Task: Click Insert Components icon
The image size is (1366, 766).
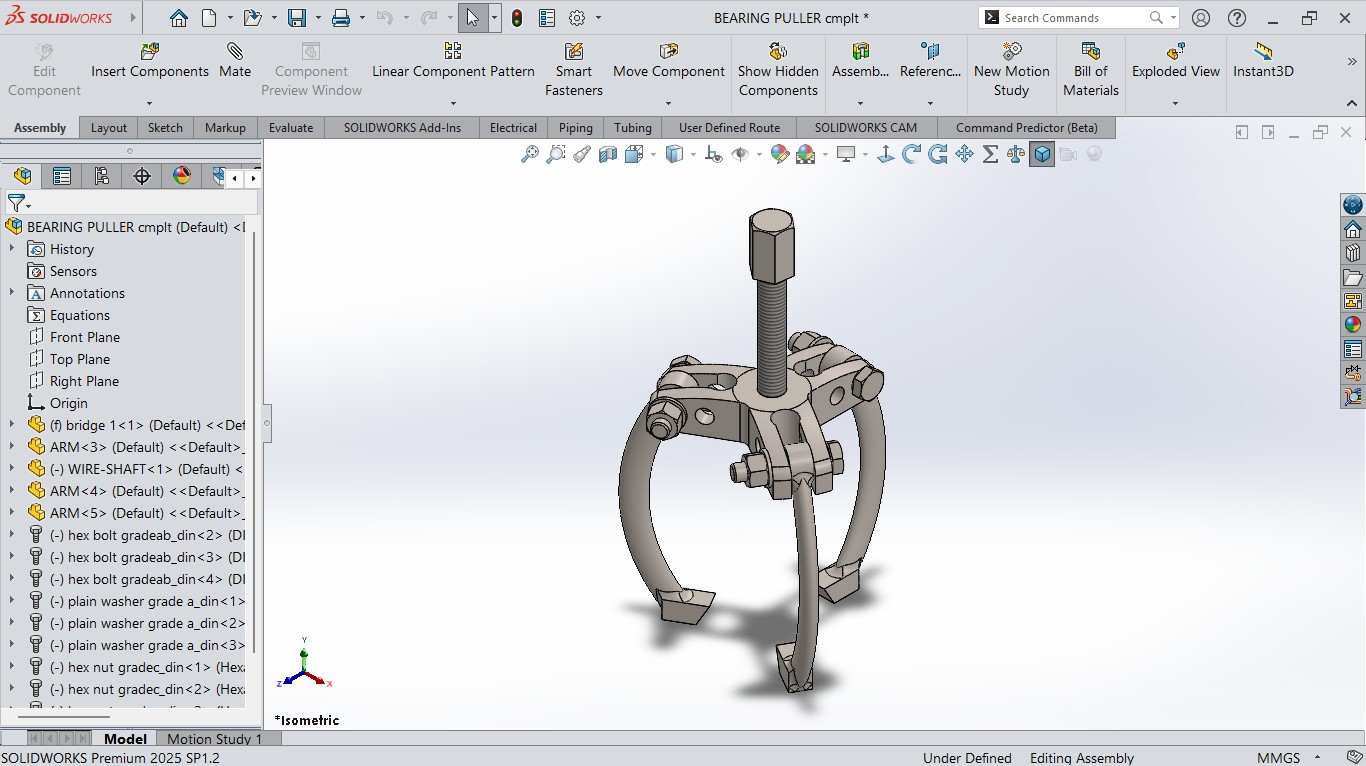Action: click(150, 51)
